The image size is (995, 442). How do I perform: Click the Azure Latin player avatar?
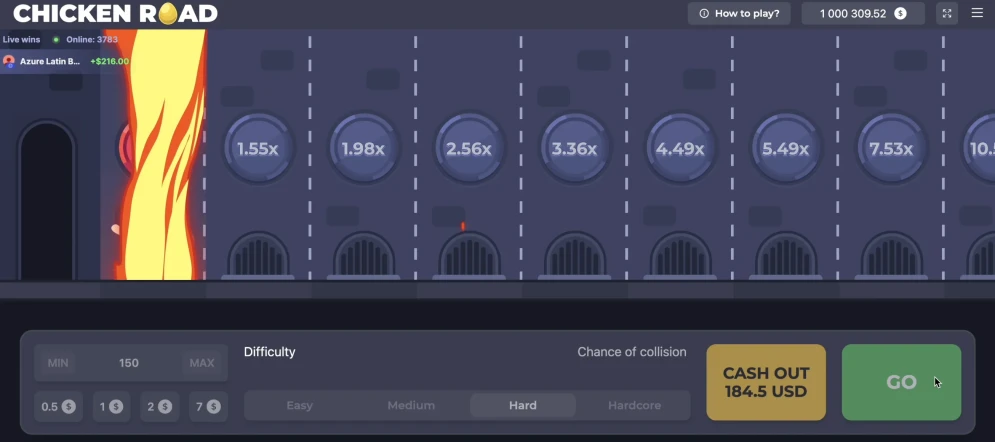(9, 62)
